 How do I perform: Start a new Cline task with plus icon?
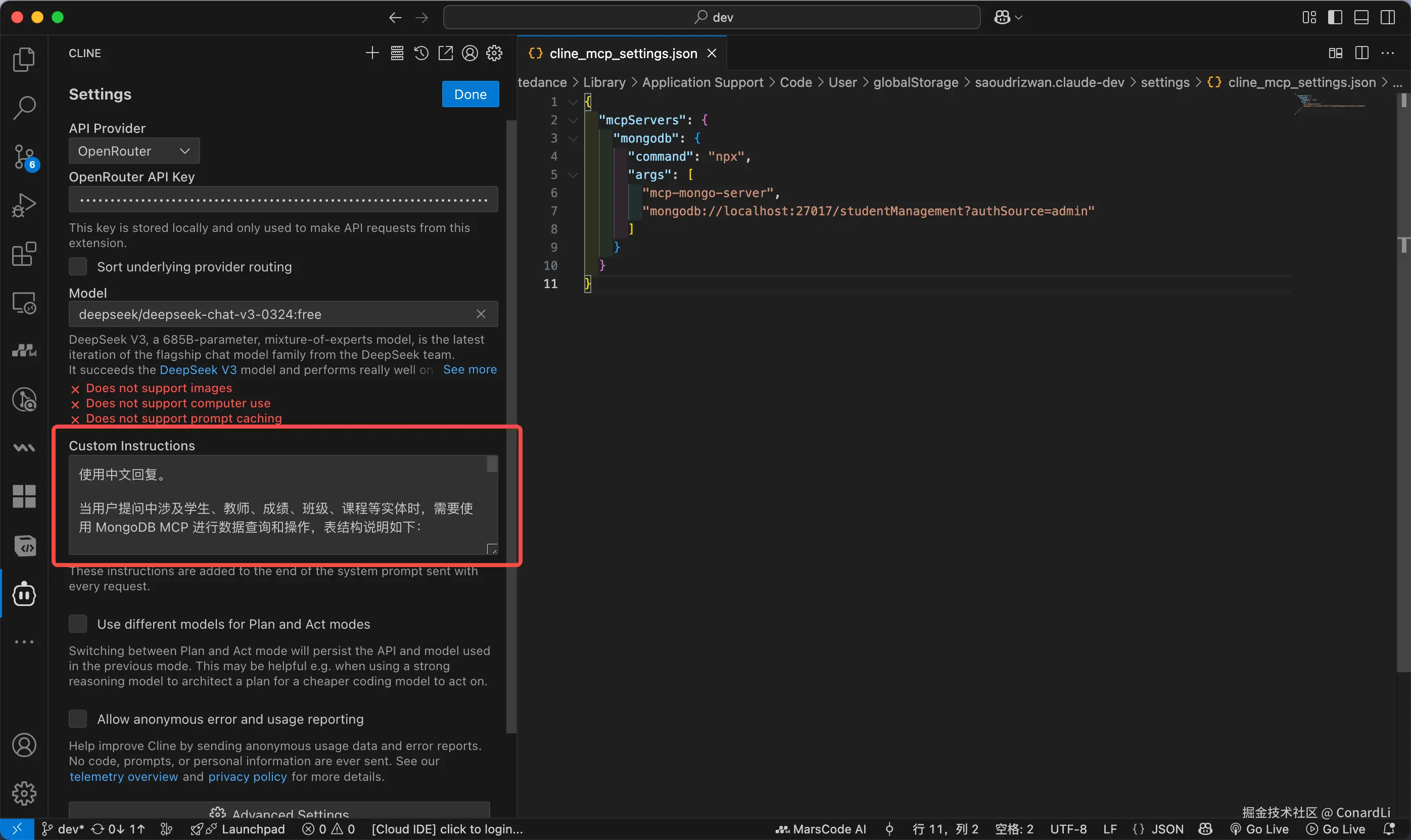point(372,53)
